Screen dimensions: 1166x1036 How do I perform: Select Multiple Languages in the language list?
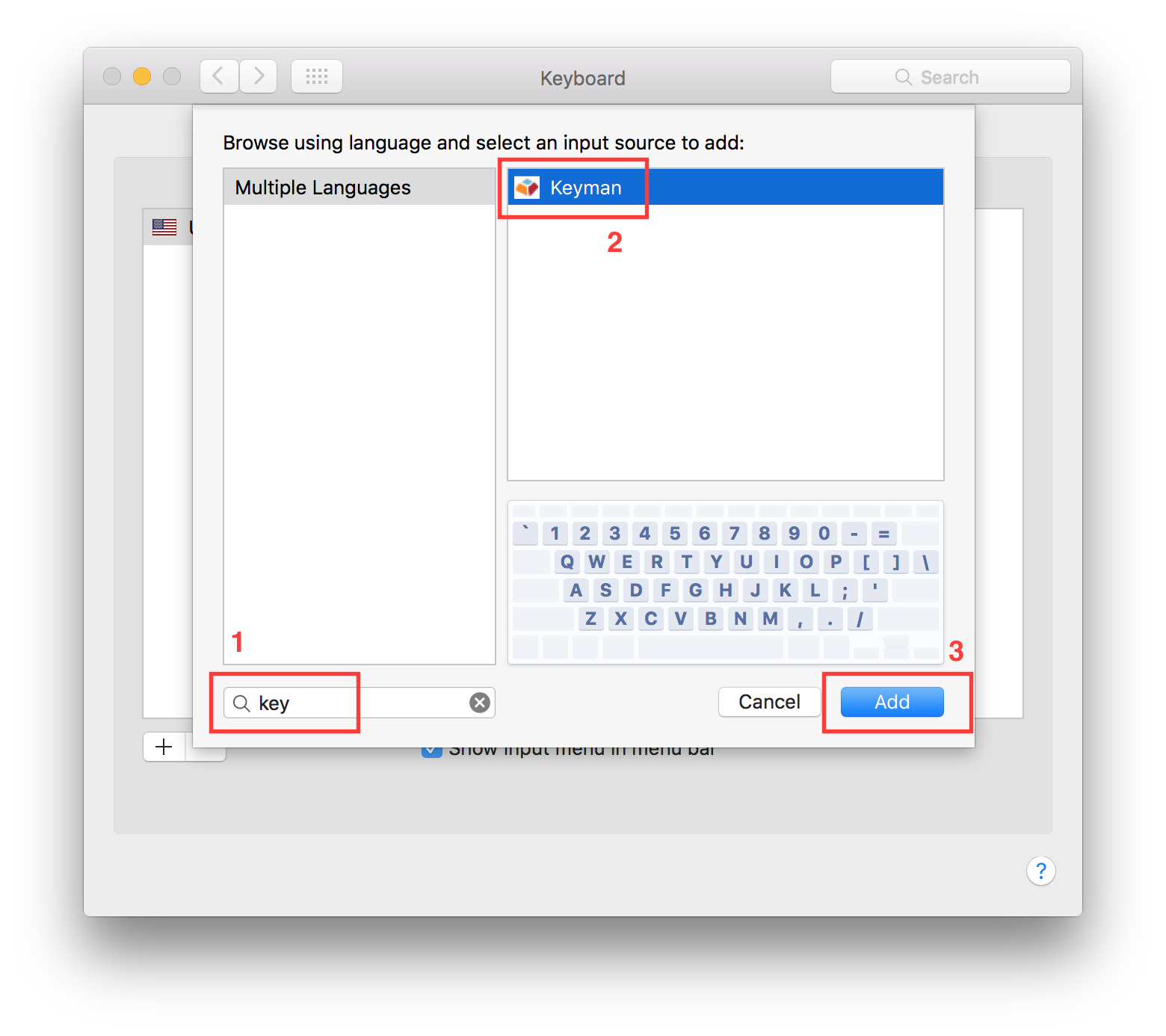tap(359, 188)
